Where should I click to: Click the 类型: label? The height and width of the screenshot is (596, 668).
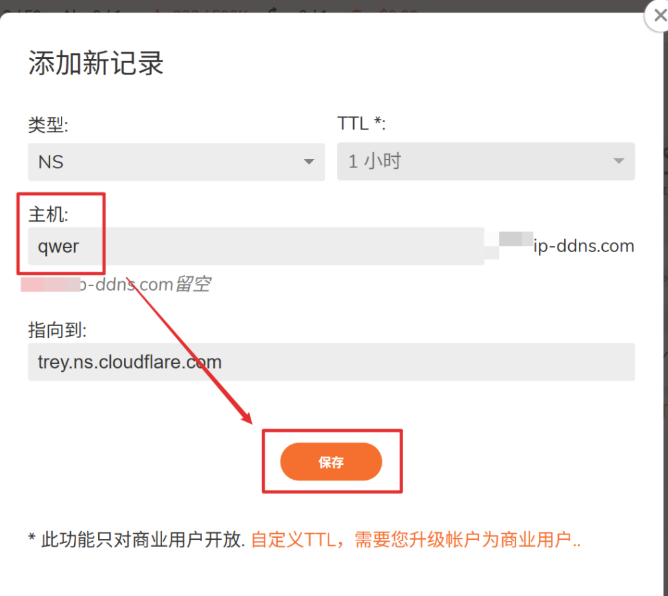tap(48, 125)
